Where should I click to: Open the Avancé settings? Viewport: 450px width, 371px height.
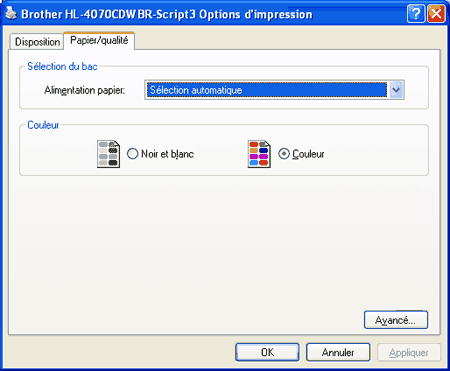396,320
